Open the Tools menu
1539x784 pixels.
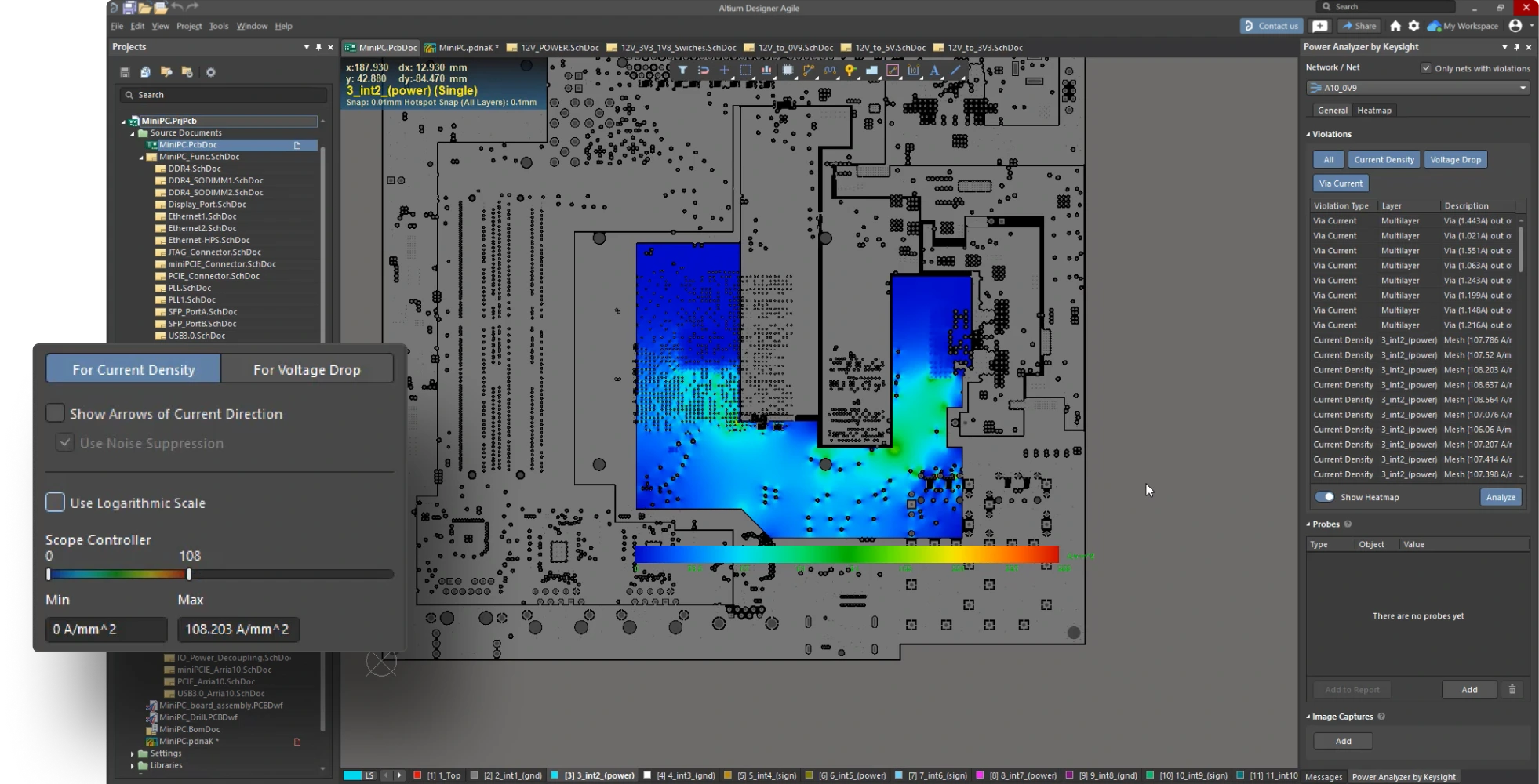point(219,26)
